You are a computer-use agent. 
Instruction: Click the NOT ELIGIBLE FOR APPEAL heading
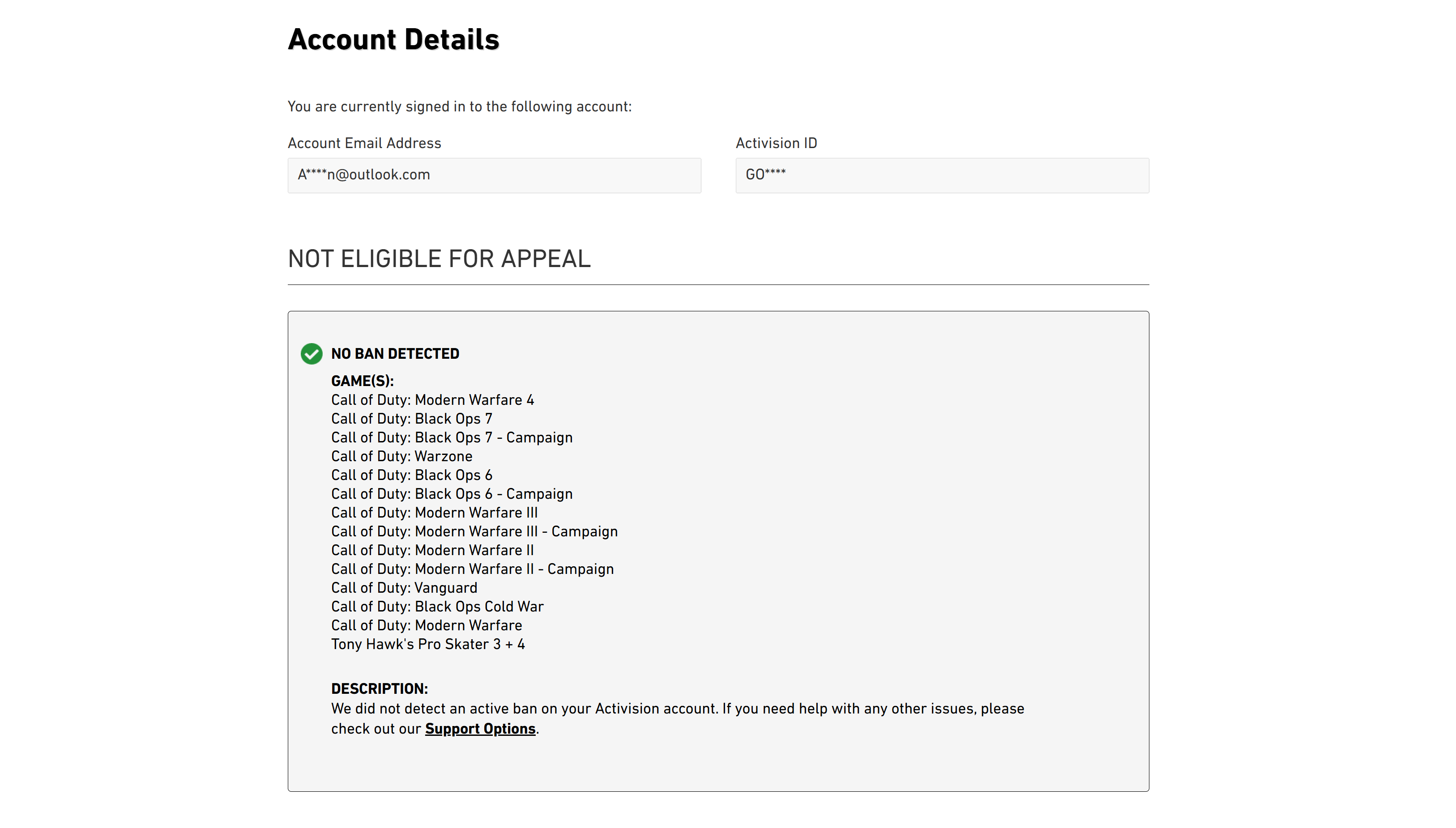(x=439, y=259)
